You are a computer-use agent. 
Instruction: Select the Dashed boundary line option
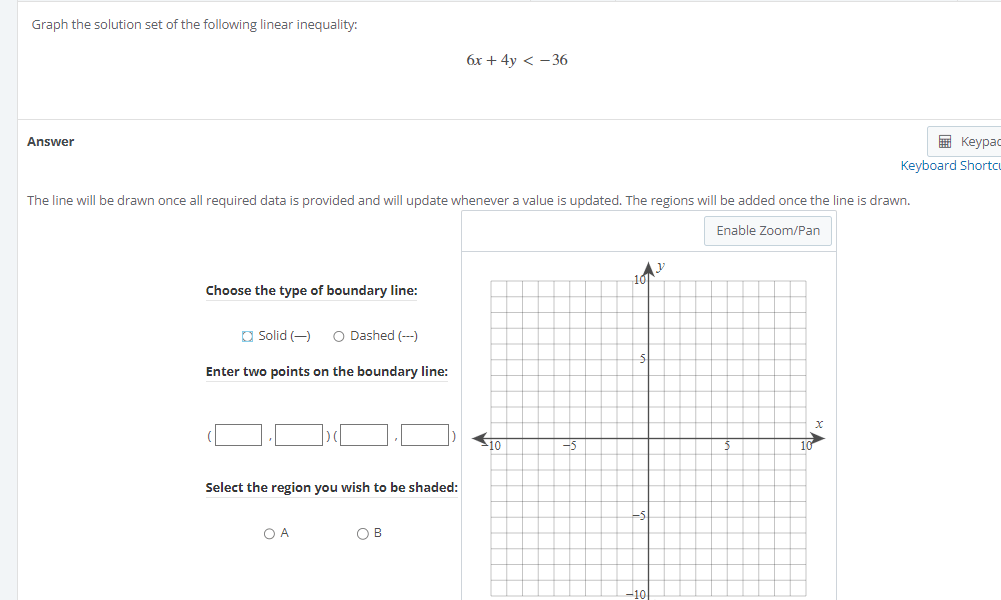tap(339, 336)
